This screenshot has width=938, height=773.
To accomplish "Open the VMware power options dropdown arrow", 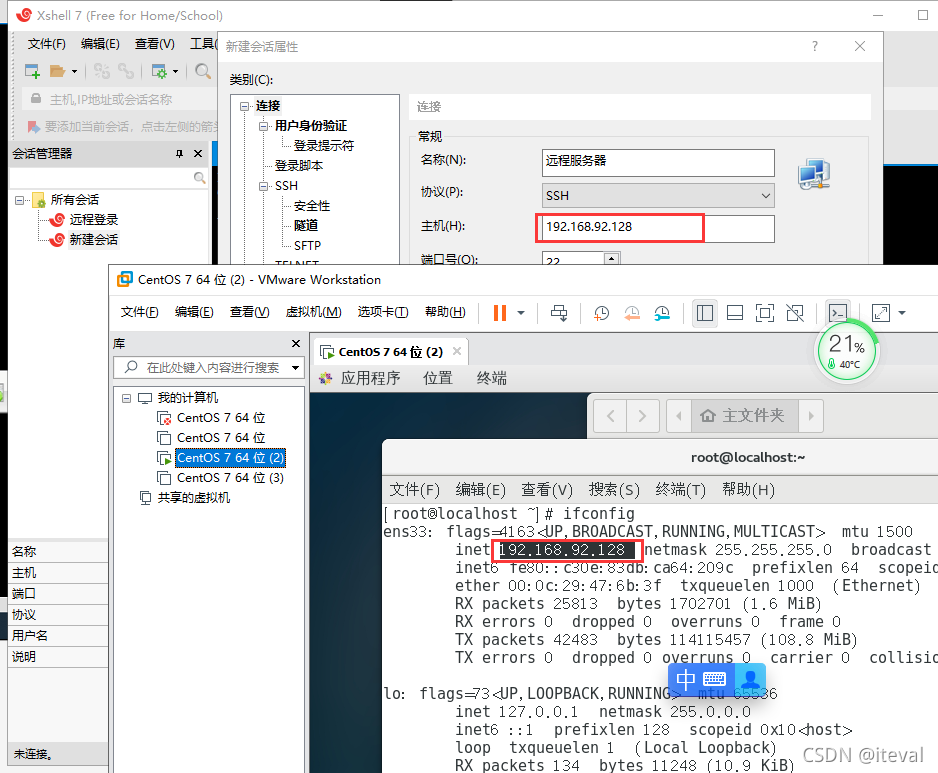I will pos(521,313).
